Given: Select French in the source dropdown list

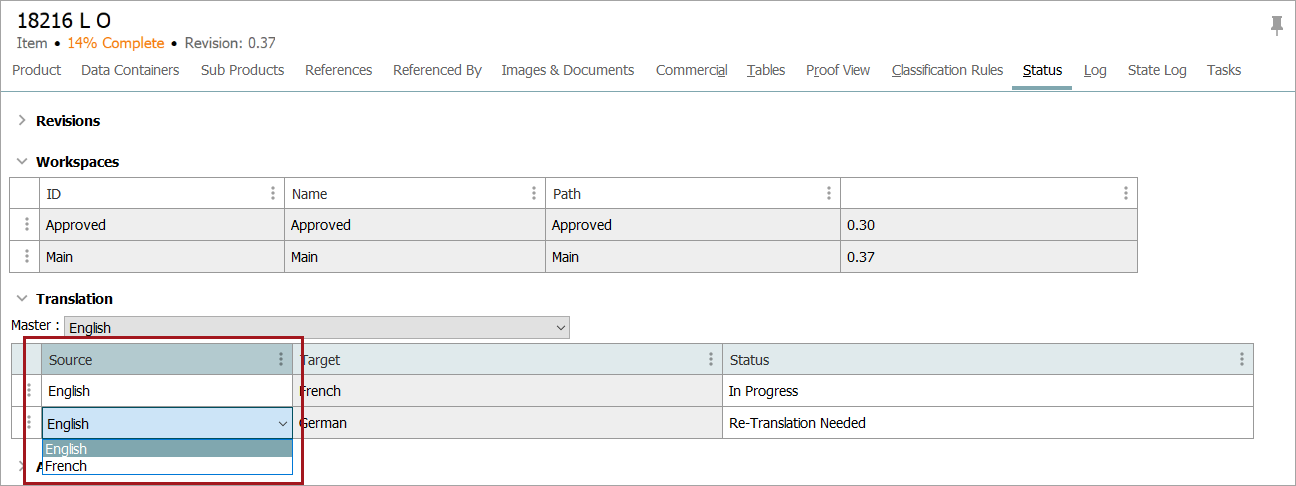Looking at the screenshot, I should [x=66, y=466].
